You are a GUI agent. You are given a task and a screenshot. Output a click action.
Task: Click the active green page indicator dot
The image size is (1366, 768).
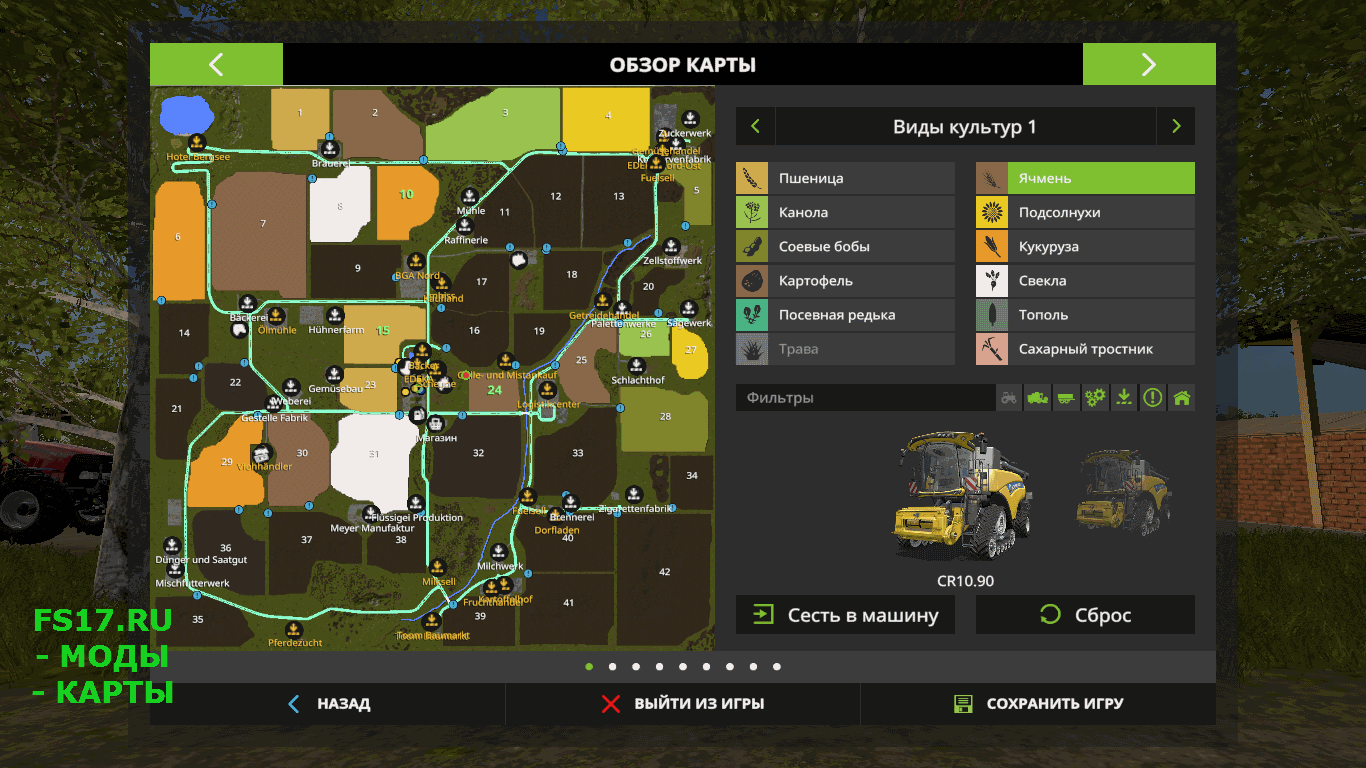(588, 666)
